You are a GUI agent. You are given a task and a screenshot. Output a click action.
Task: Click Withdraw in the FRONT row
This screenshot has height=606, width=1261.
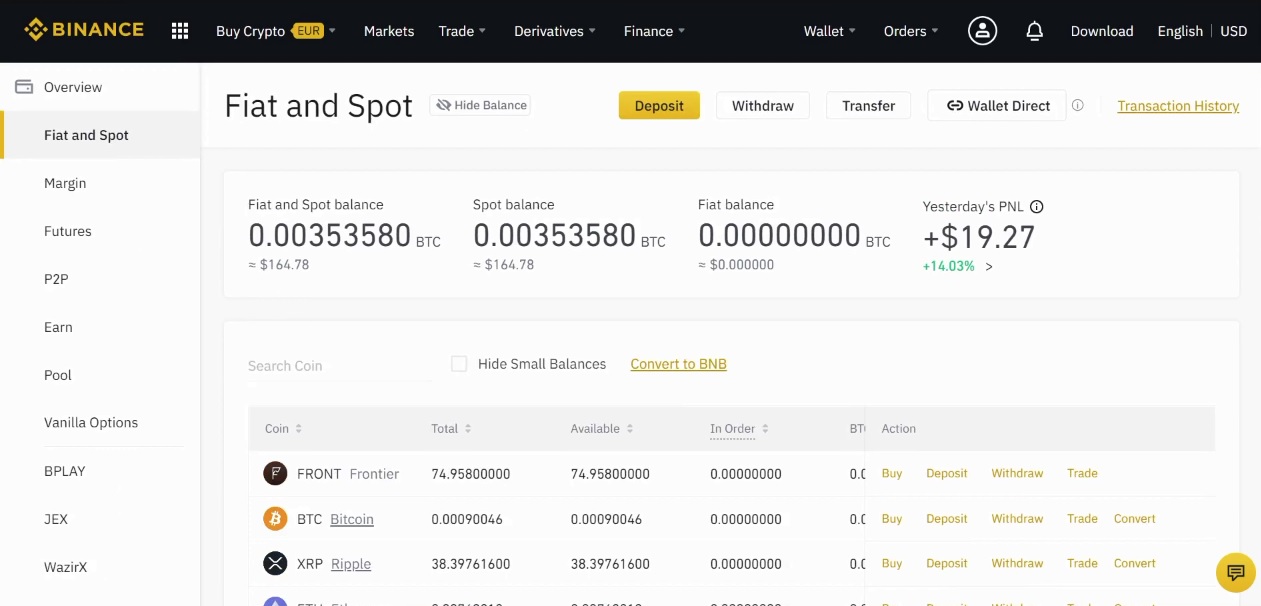(1017, 473)
